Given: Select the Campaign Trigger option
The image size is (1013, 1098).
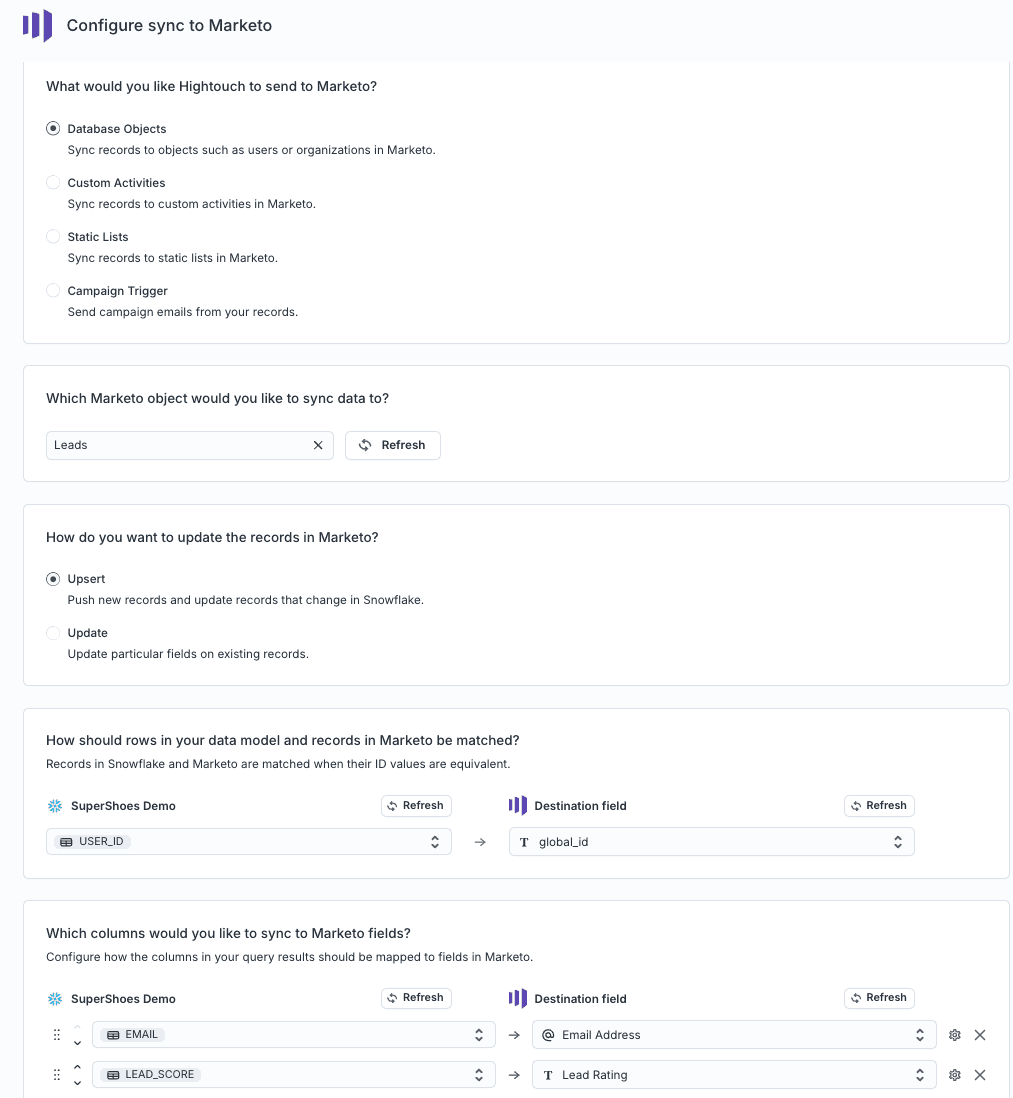Looking at the screenshot, I should [53, 291].
